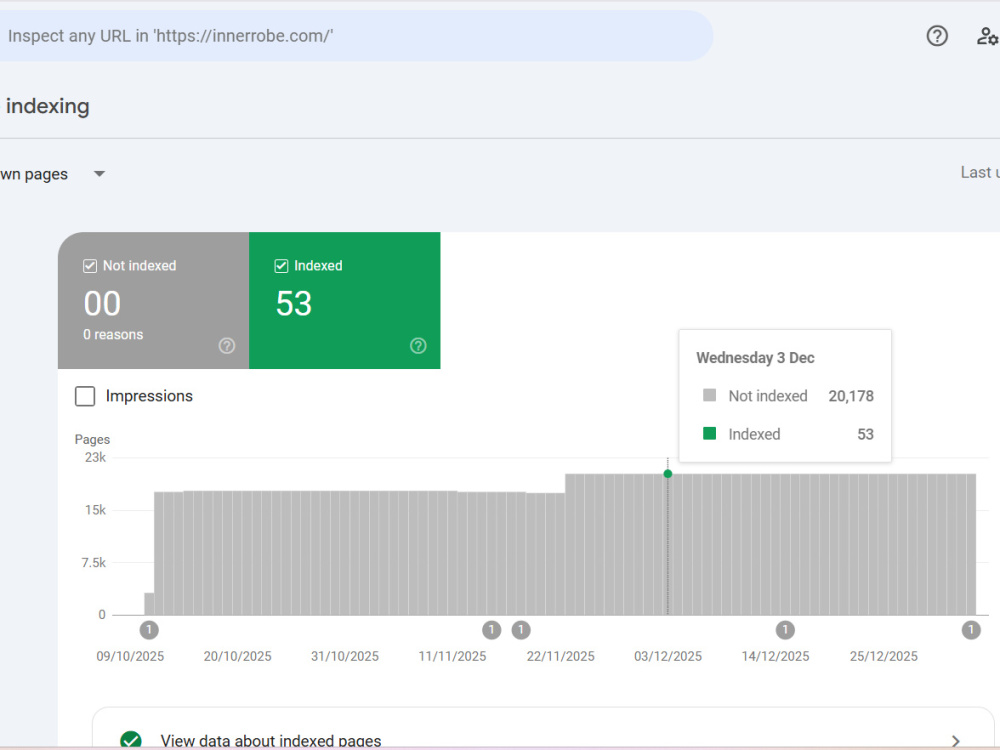Image resolution: width=1000 pixels, height=750 pixels.
Task: Select the Indexed green tab card
Action: click(344, 300)
